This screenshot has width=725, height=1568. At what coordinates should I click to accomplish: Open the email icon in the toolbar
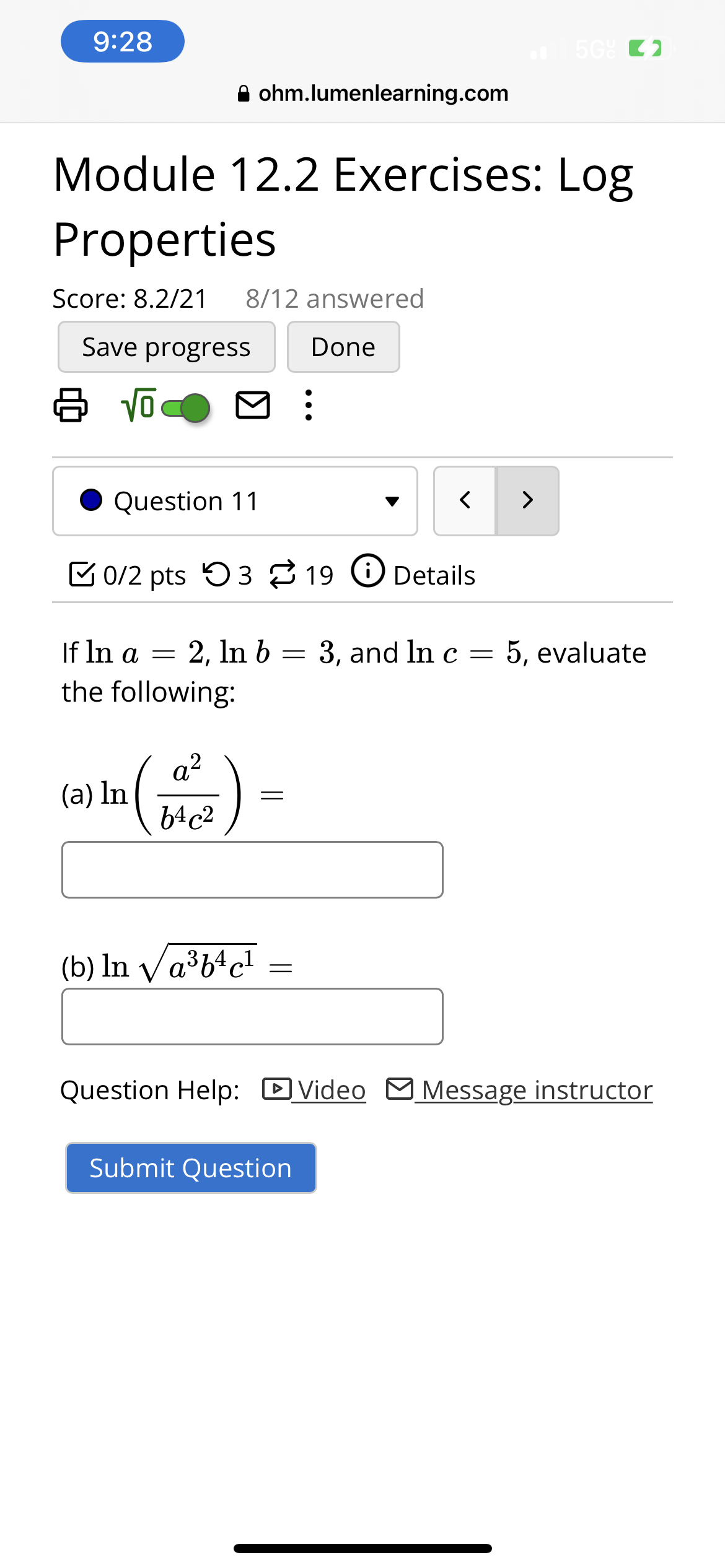click(x=252, y=406)
